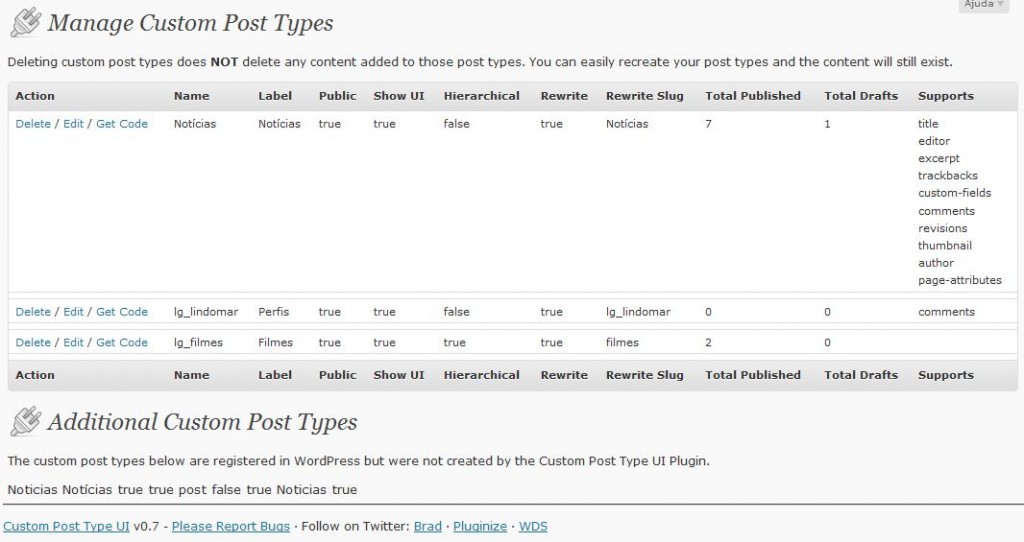1024x542 pixels.
Task: Get Code for the Notícias post type
Action: [x=122, y=124]
